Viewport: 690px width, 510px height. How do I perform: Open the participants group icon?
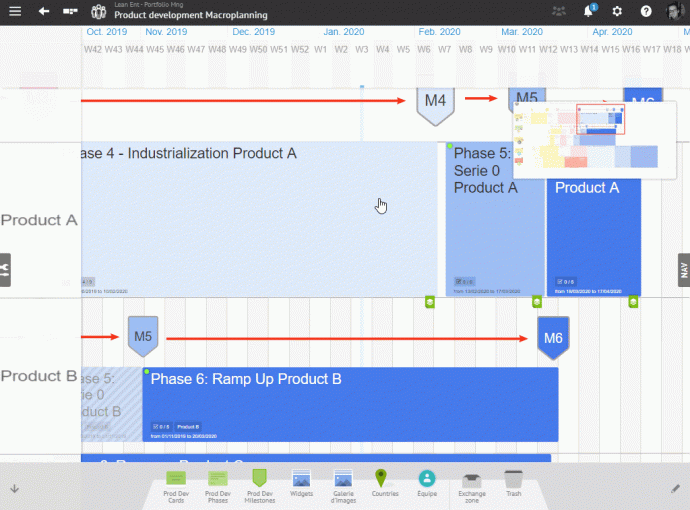click(x=559, y=11)
